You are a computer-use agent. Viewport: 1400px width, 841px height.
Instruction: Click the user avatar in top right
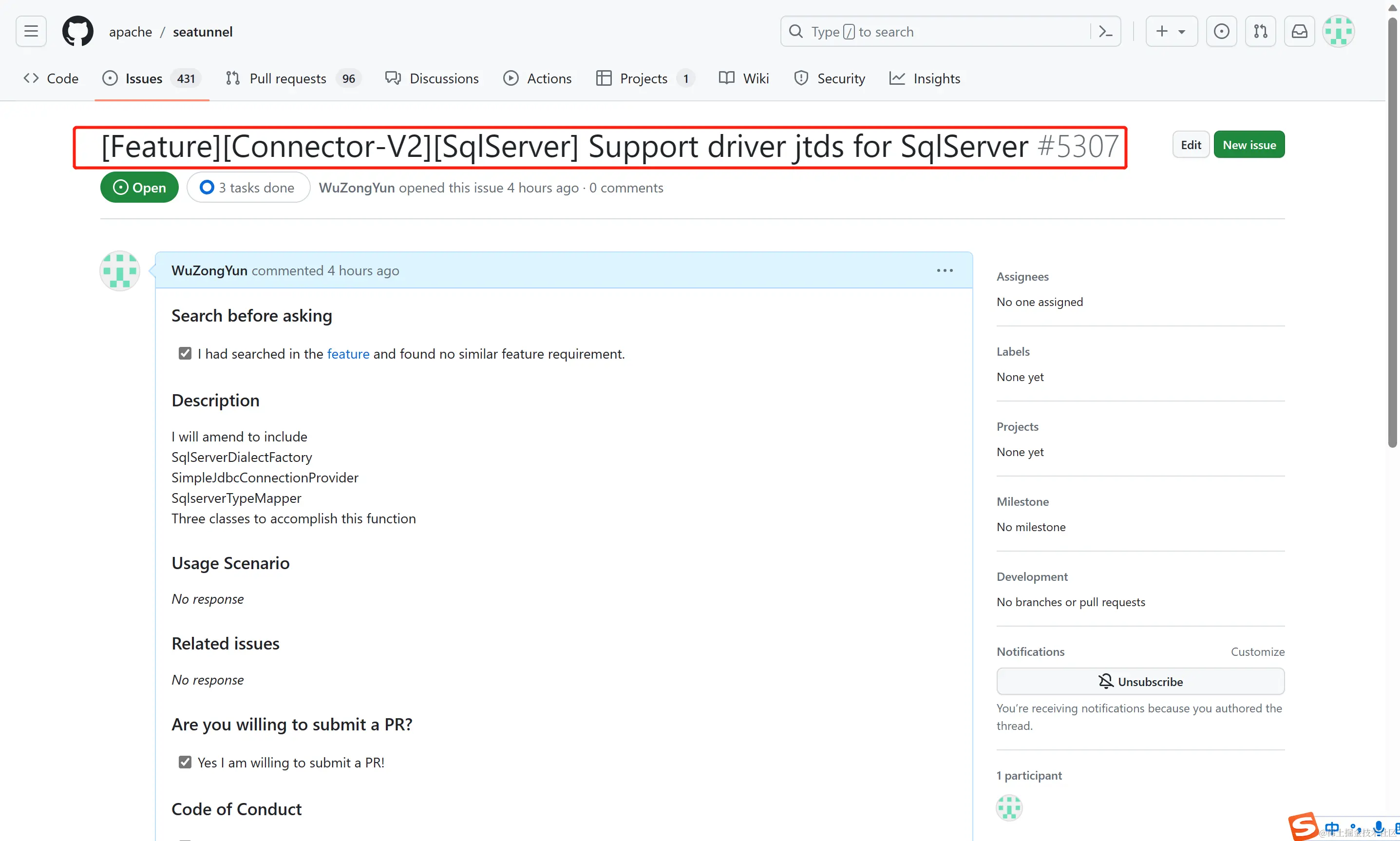point(1338,31)
